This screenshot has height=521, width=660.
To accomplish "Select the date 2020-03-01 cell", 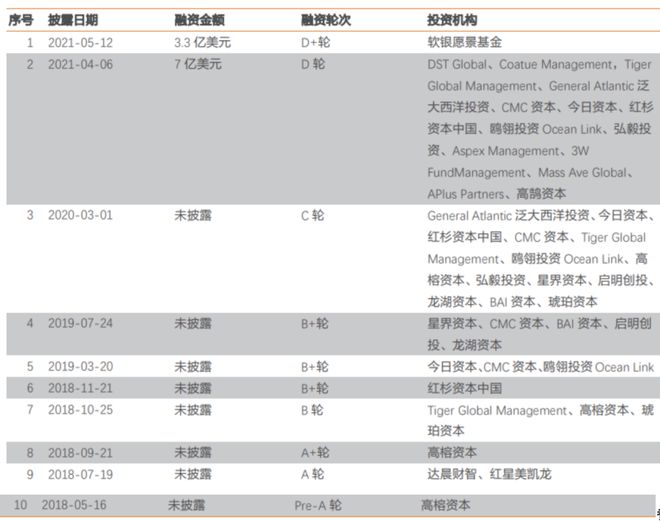I will click(x=80, y=215).
